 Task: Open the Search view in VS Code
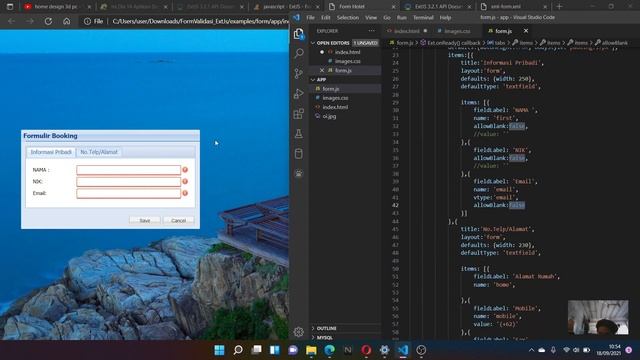299,53
